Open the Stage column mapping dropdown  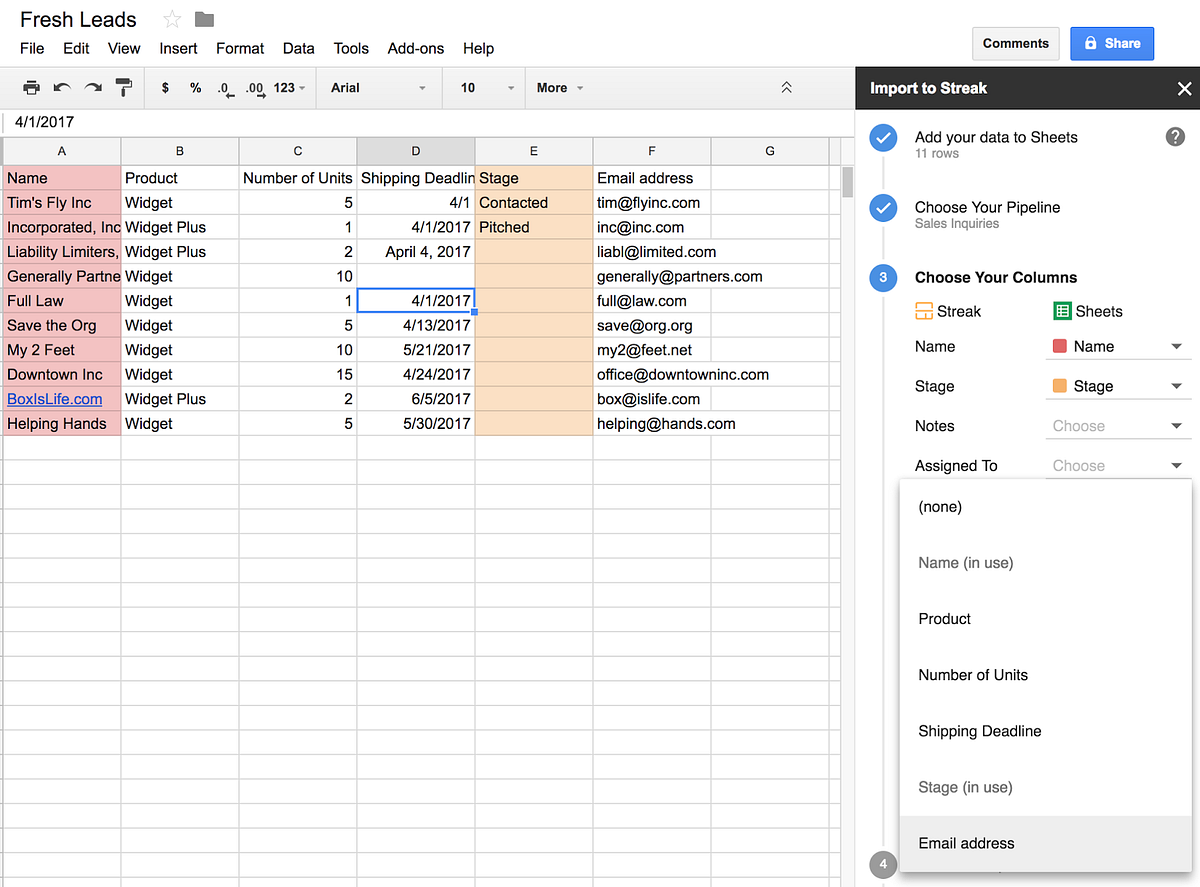point(1118,387)
